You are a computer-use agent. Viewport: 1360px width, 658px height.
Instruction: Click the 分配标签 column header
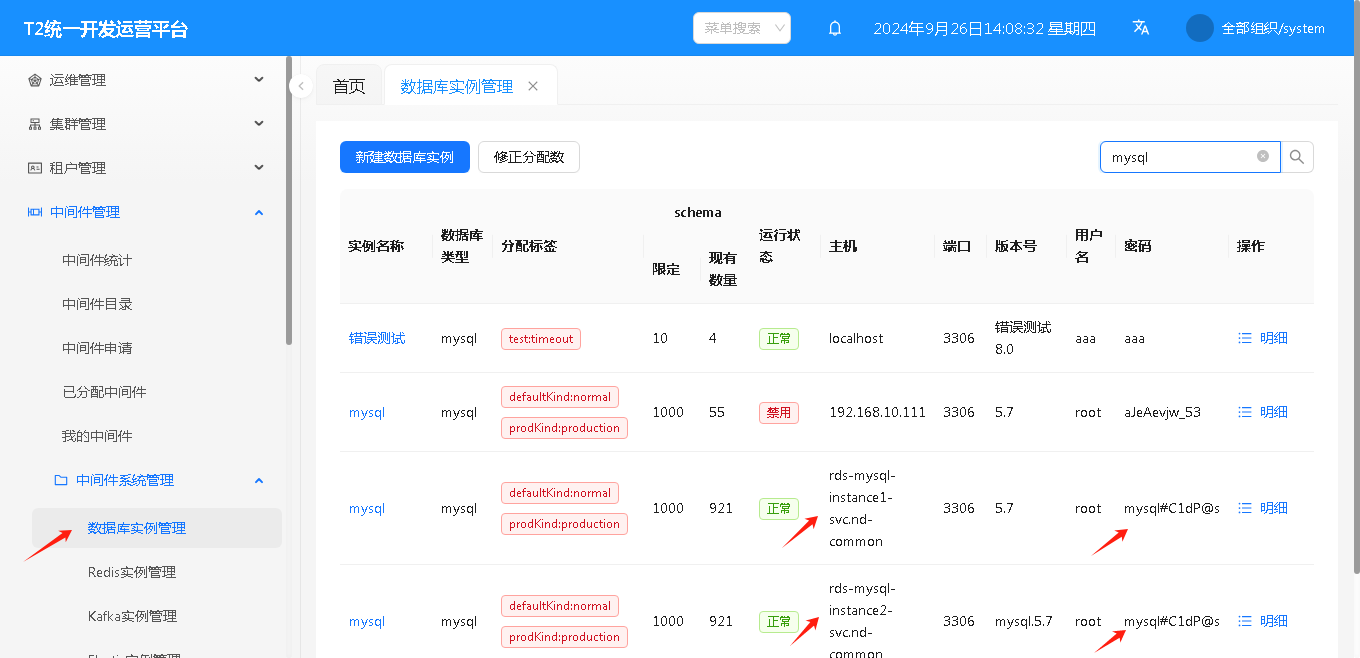click(x=529, y=246)
